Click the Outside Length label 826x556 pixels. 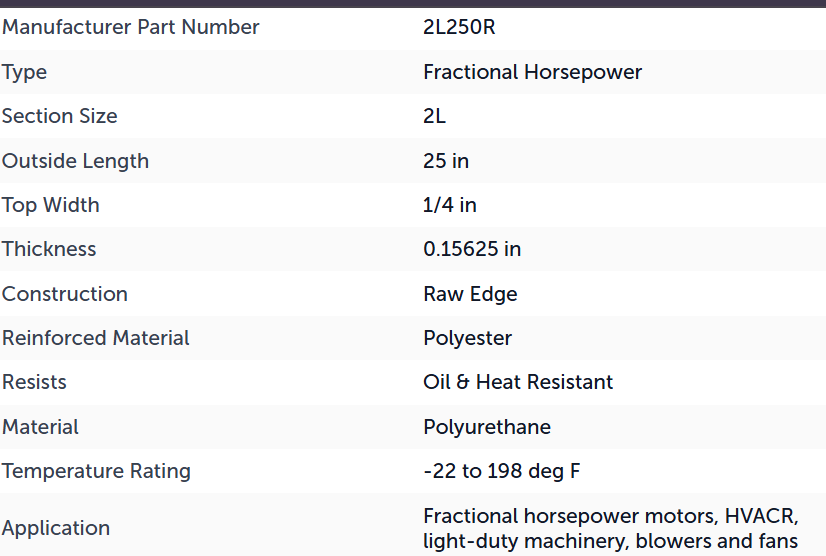(x=75, y=161)
